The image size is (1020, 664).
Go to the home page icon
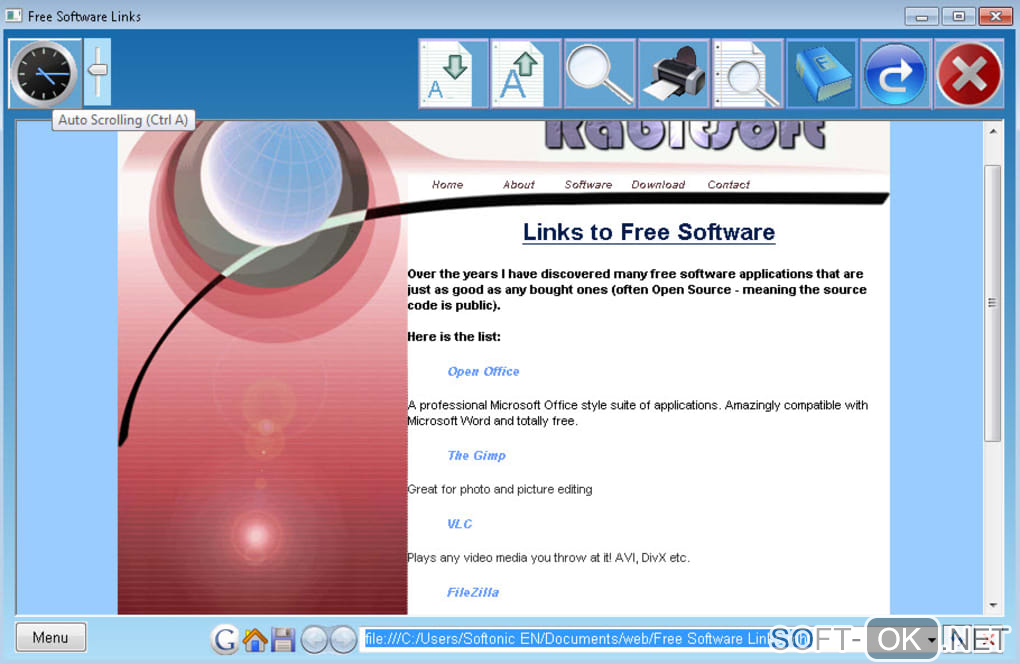pos(254,640)
